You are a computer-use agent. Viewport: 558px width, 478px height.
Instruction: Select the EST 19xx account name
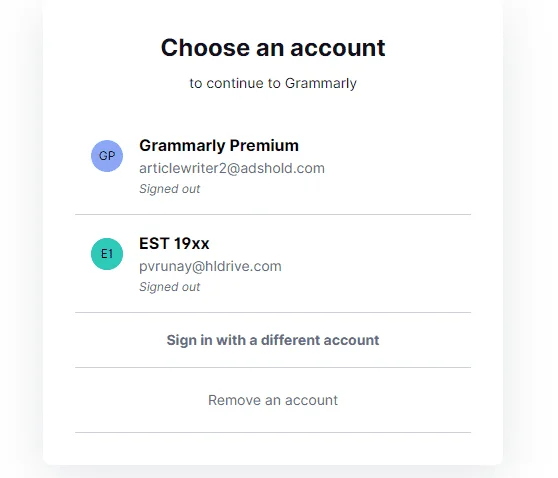(x=174, y=244)
